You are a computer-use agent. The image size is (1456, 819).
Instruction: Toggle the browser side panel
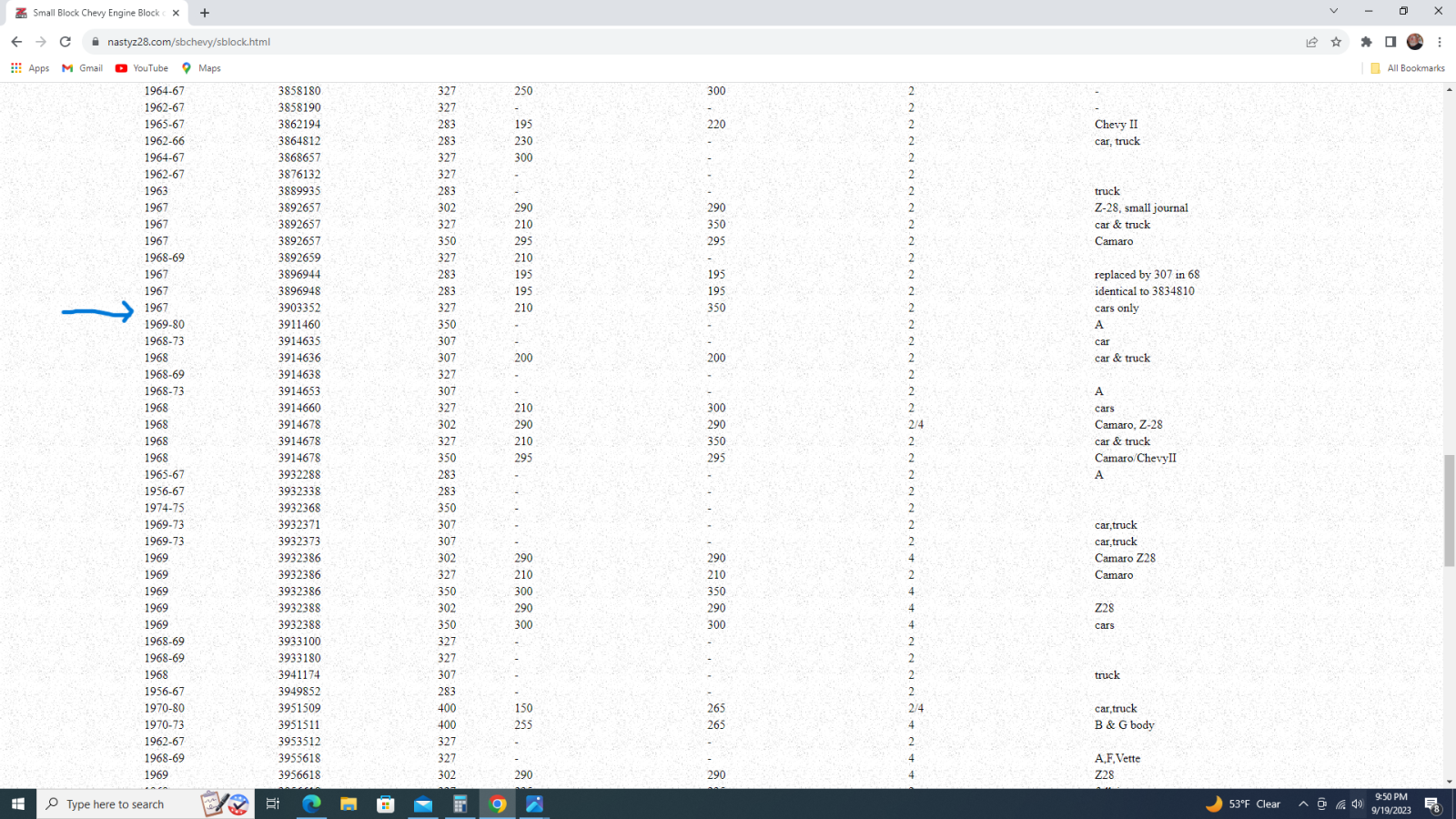pyautogui.click(x=1390, y=42)
